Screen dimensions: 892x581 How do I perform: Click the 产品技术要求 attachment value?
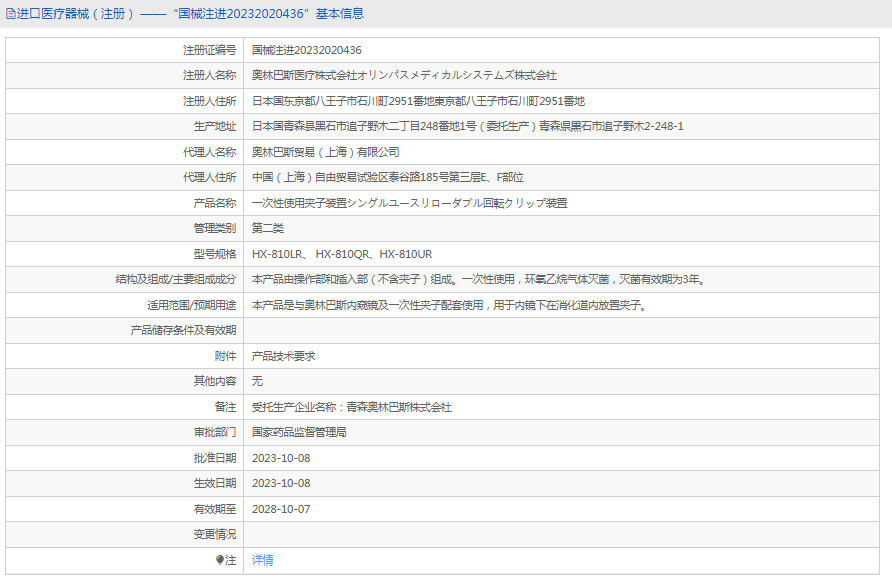[283, 356]
